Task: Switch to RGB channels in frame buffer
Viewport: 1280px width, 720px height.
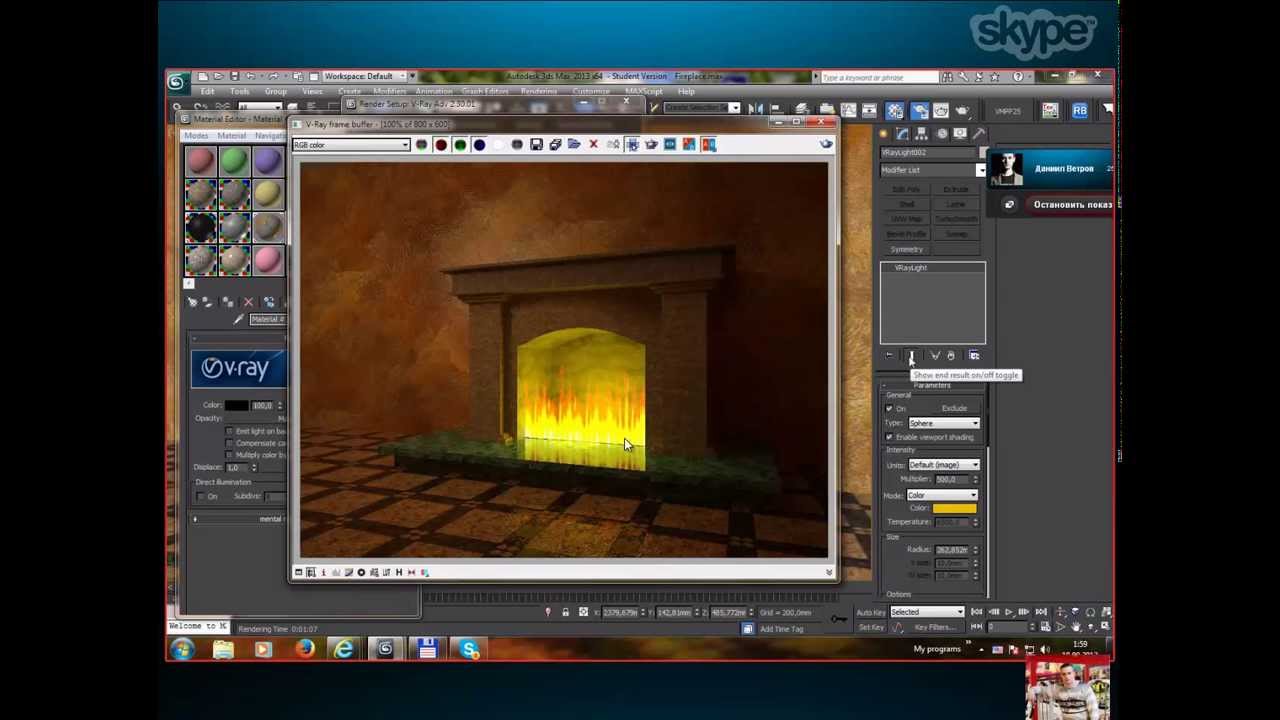Action: (x=421, y=145)
